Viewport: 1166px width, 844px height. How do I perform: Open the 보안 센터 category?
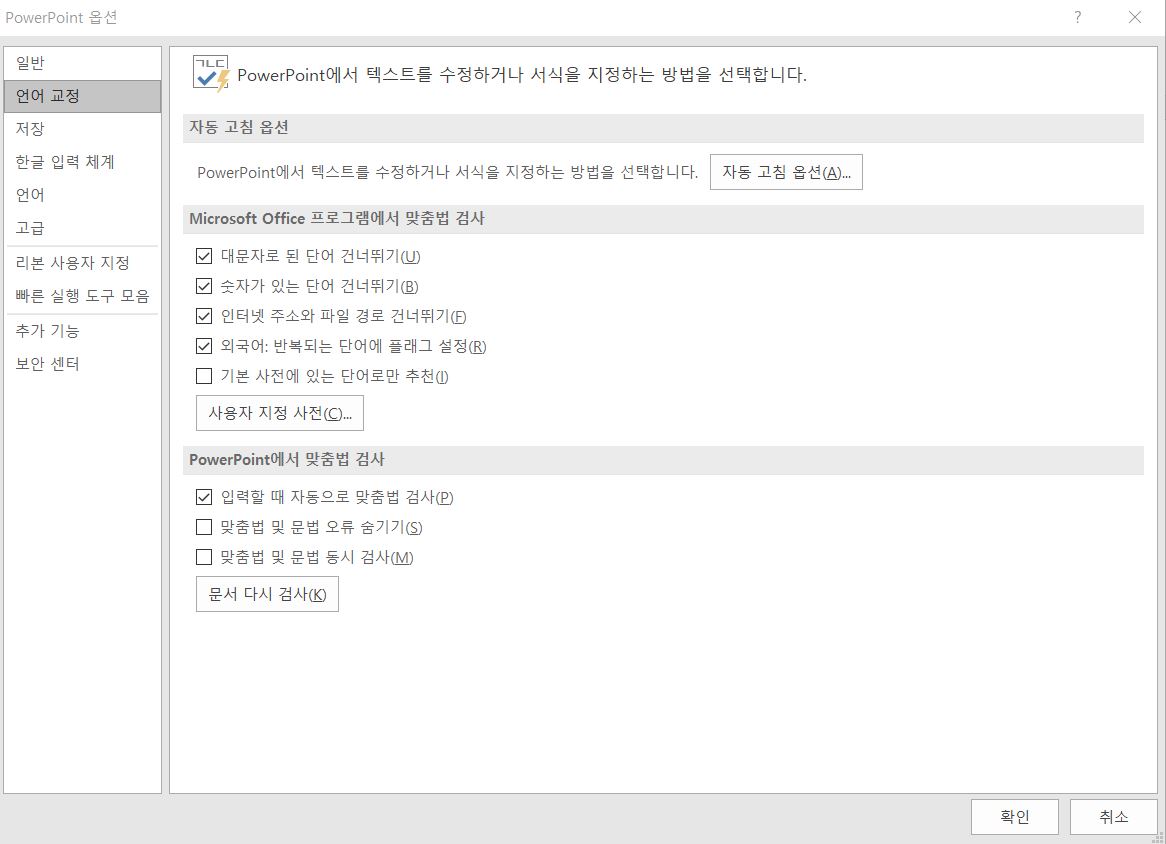click(83, 364)
